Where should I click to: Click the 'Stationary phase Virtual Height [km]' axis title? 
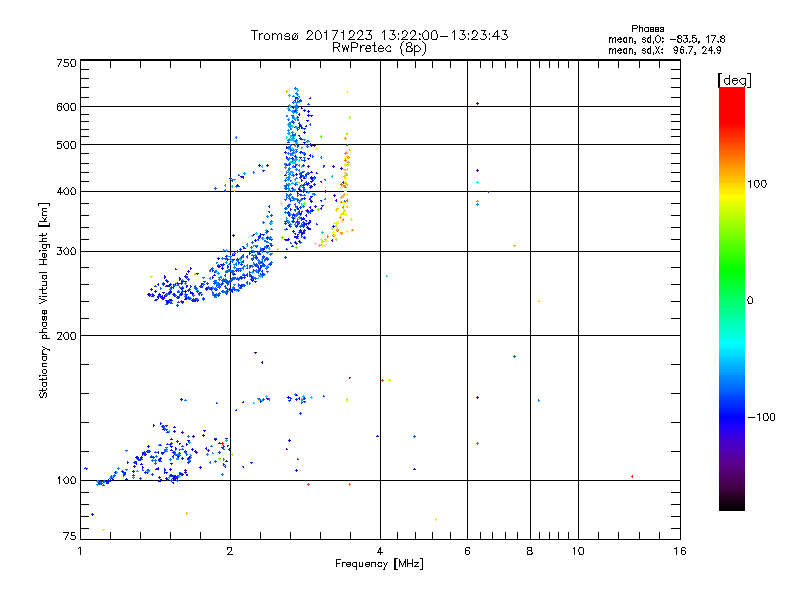[x=44, y=300]
